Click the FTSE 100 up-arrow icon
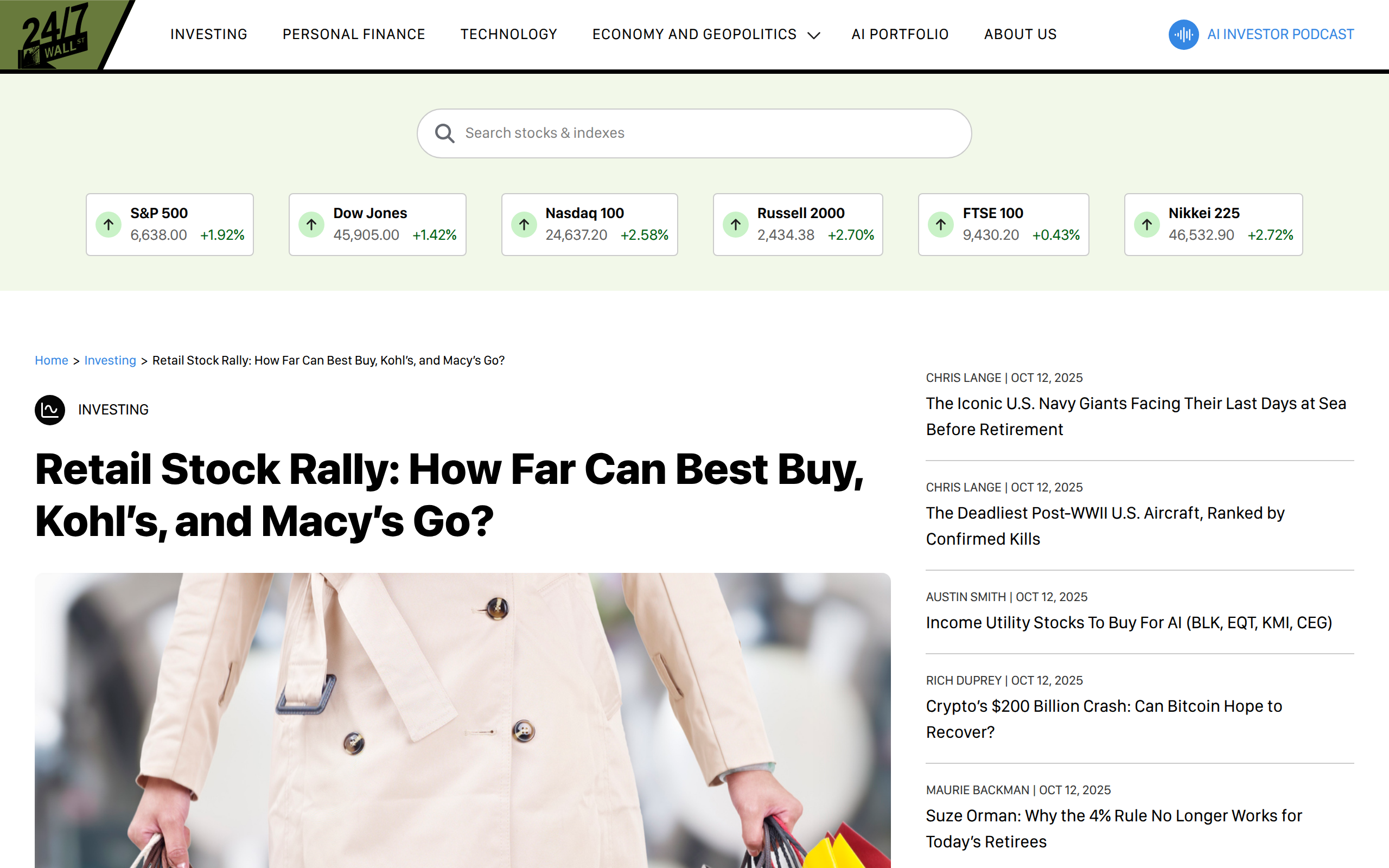The image size is (1389, 868). pos(941,225)
